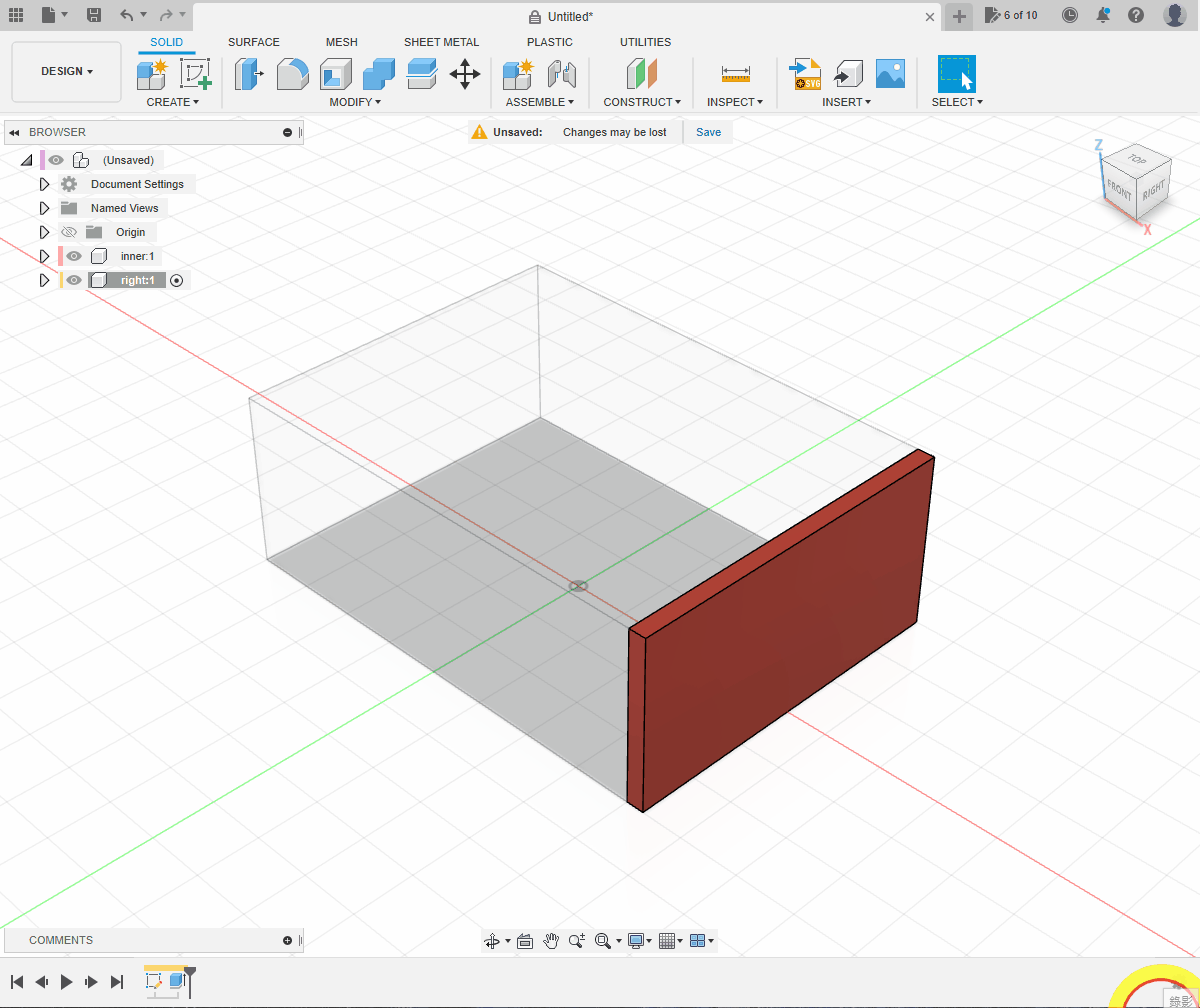Image resolution: width=1200 pixels, height=1008 pixels.
Task: Toggle visibility of the Origin folder
Action: [69, 232]
